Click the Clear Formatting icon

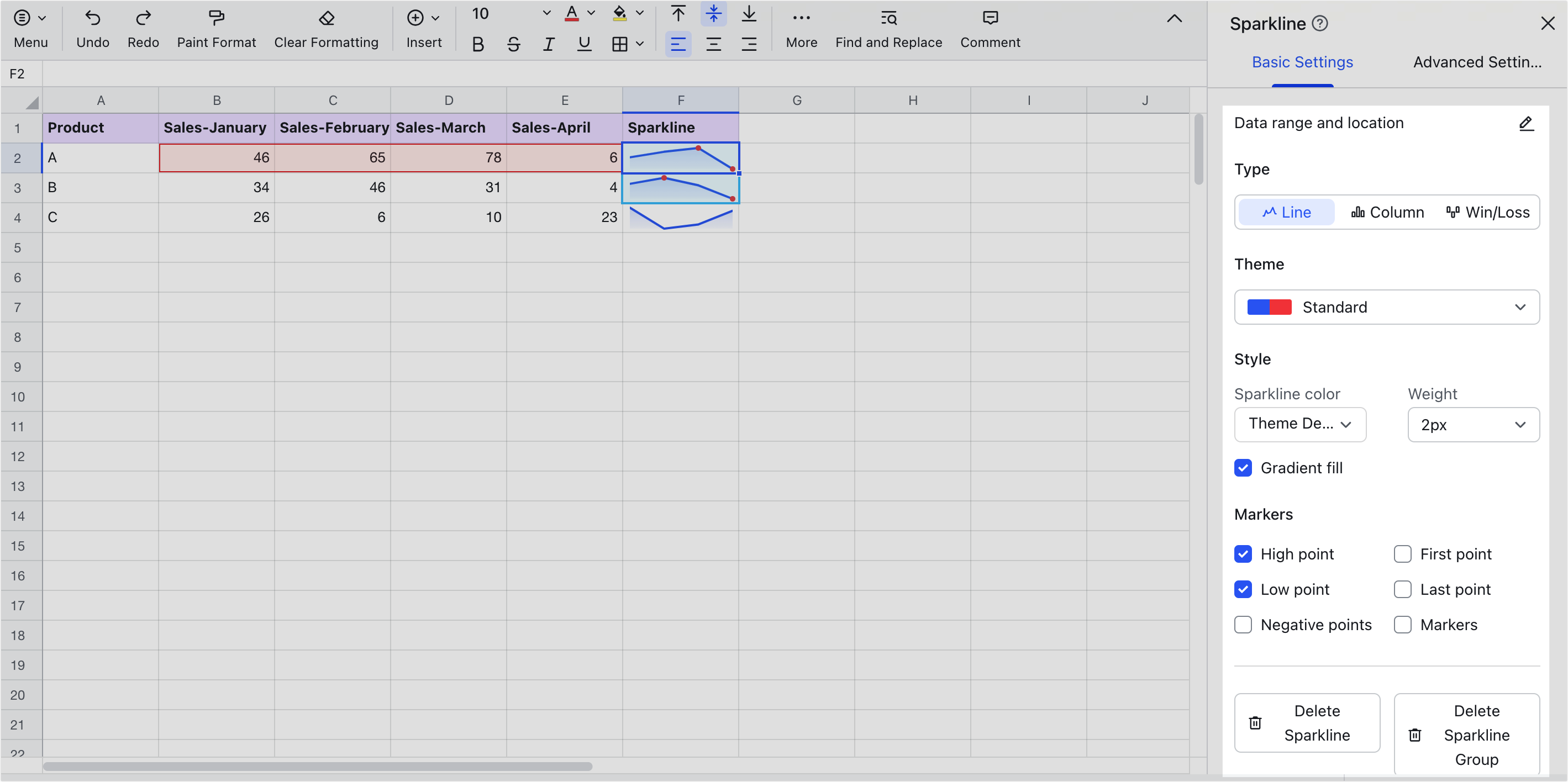coord(327,18)
